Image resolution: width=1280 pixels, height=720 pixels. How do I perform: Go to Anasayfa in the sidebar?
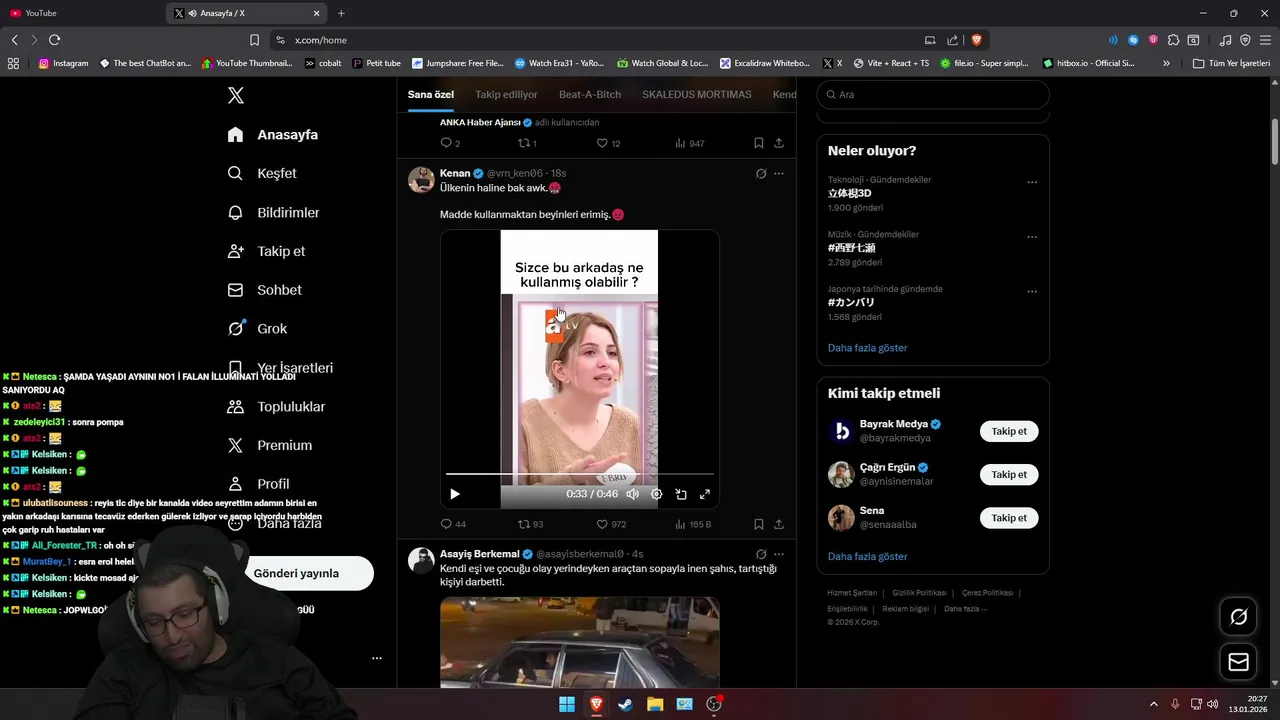[273, 134]
